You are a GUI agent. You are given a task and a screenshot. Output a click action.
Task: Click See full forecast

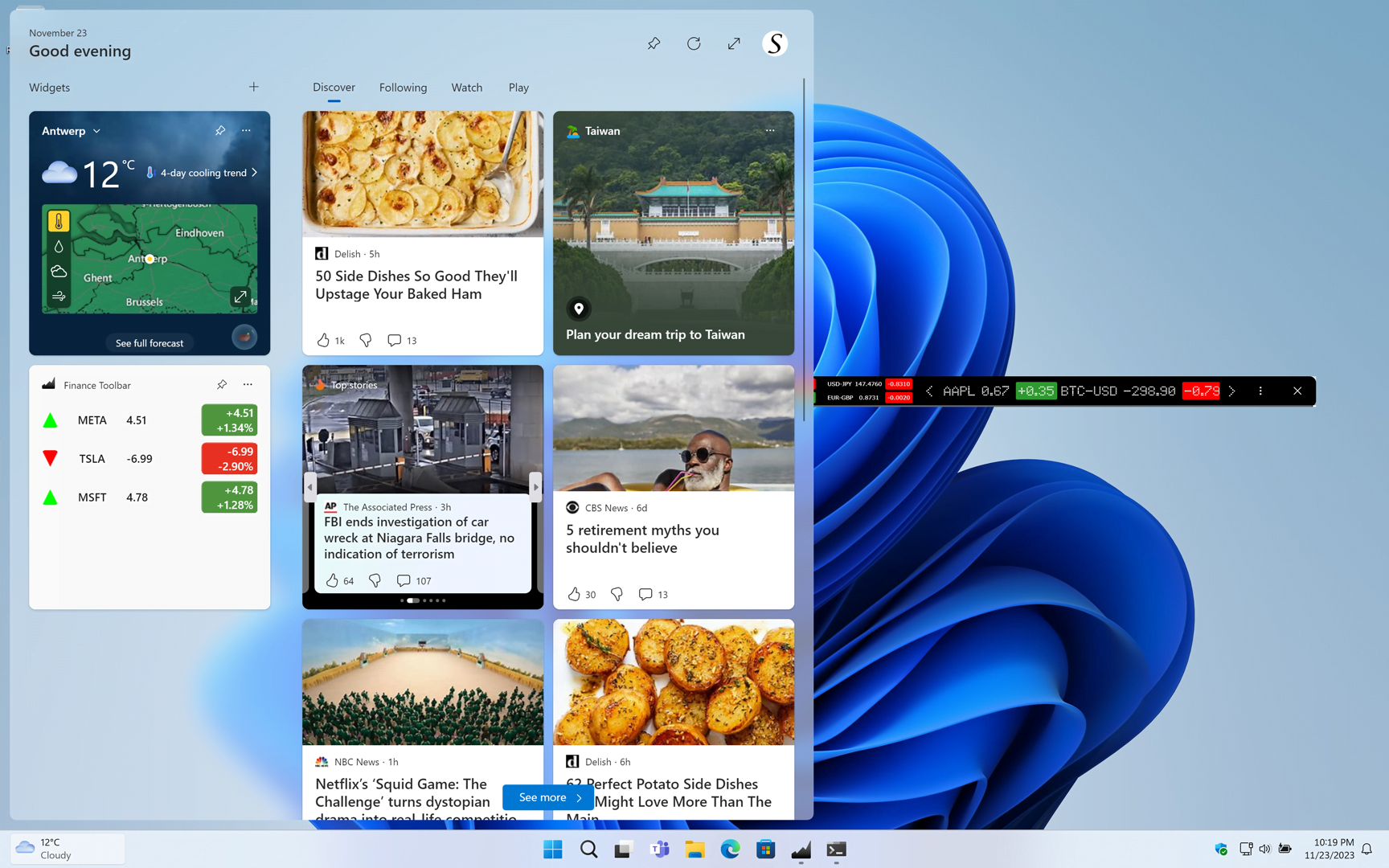click(150, 342)
